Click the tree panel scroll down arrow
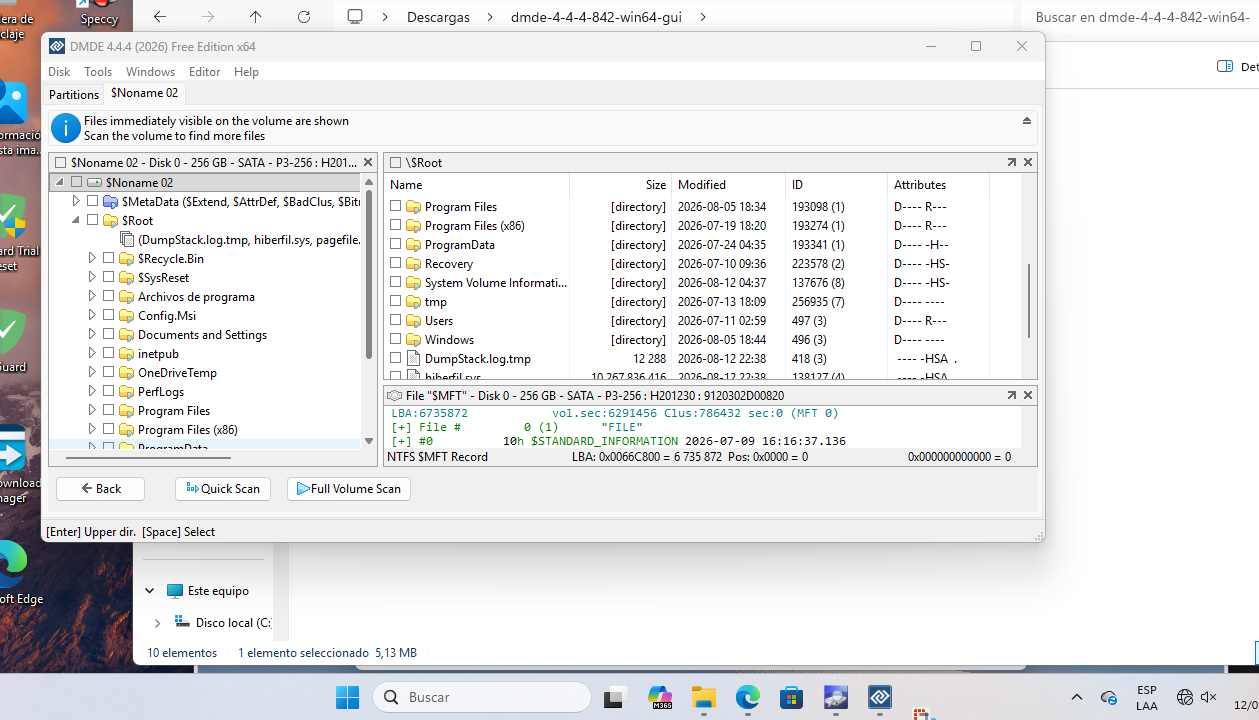1259x720 pixels. point(368,441)
